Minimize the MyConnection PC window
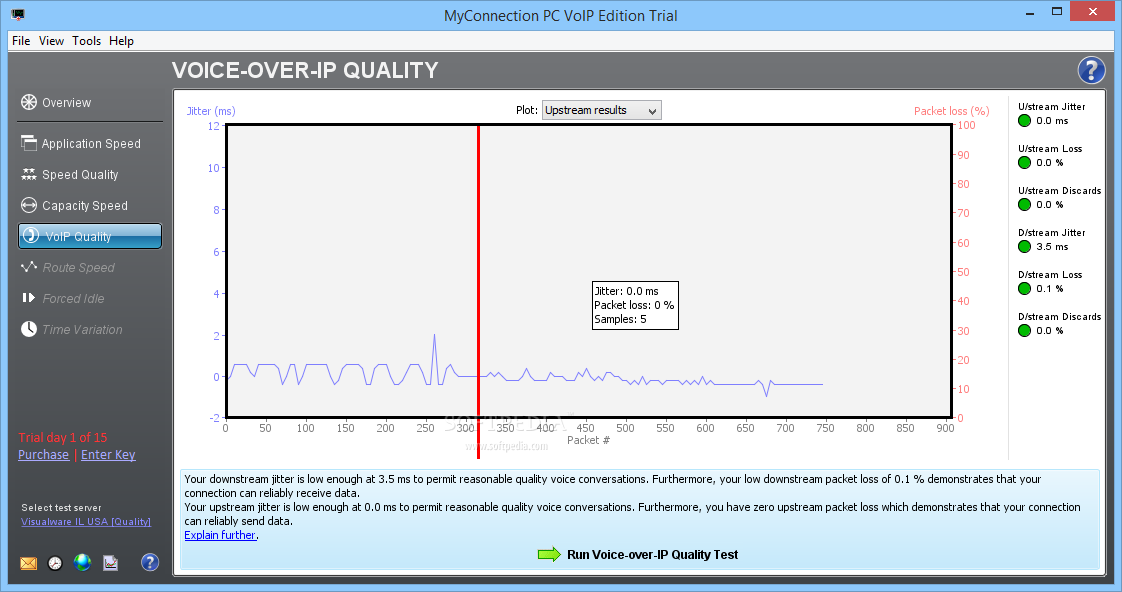 click(x=1030, y=12)
